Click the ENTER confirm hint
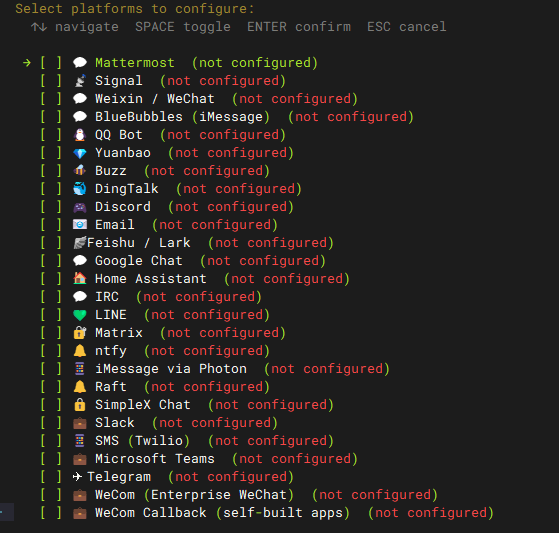The width and height of the screenshot is (559, 533). 299,27
